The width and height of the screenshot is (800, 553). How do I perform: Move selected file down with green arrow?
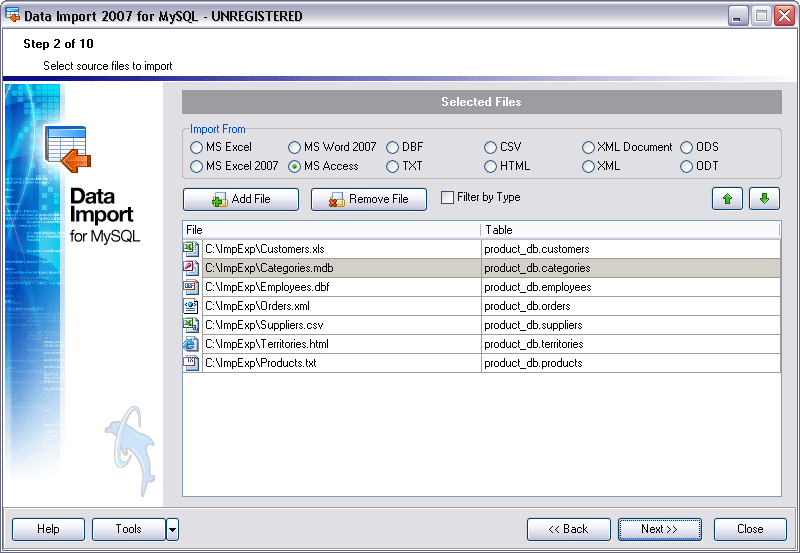[764, 198]
